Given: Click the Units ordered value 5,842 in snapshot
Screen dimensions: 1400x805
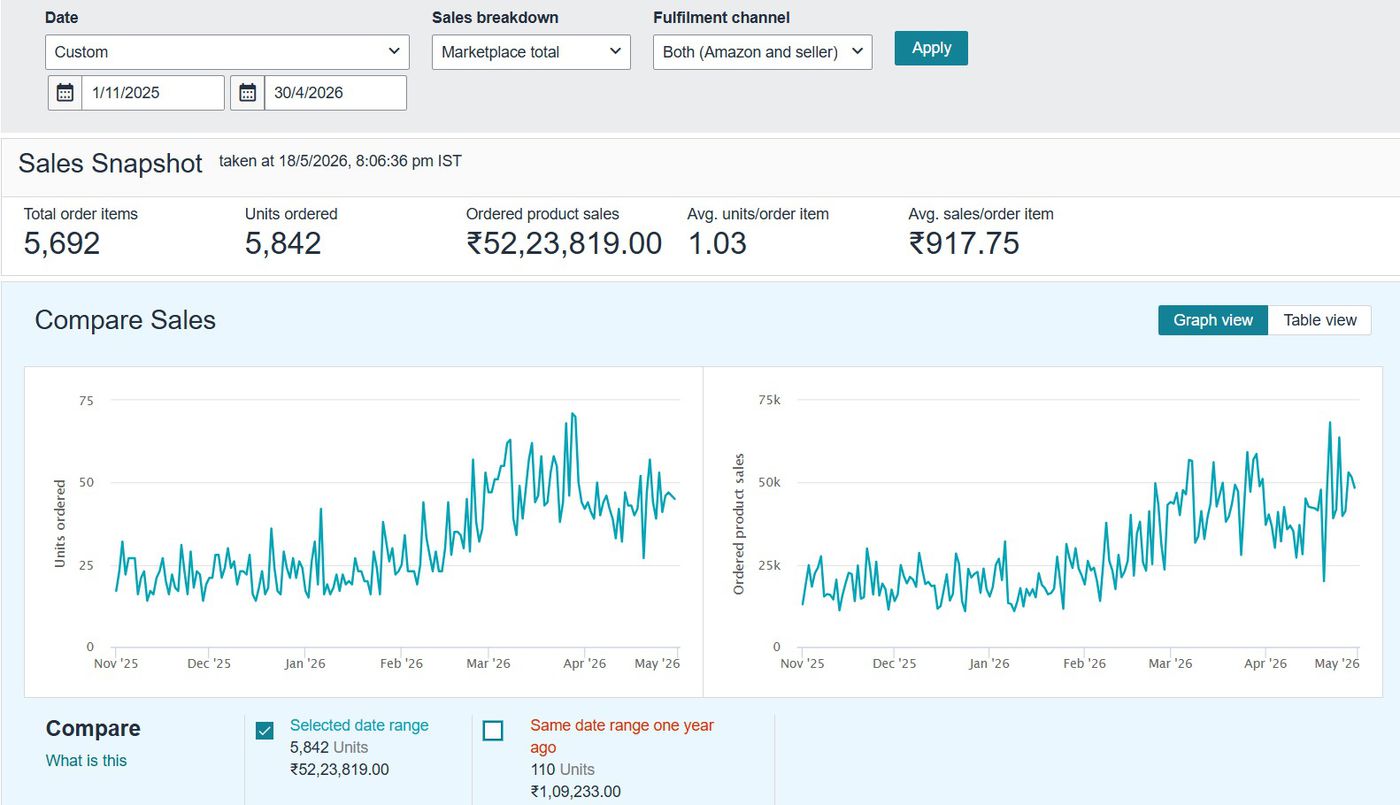Looking at the screenshot, I should (283, 243).
